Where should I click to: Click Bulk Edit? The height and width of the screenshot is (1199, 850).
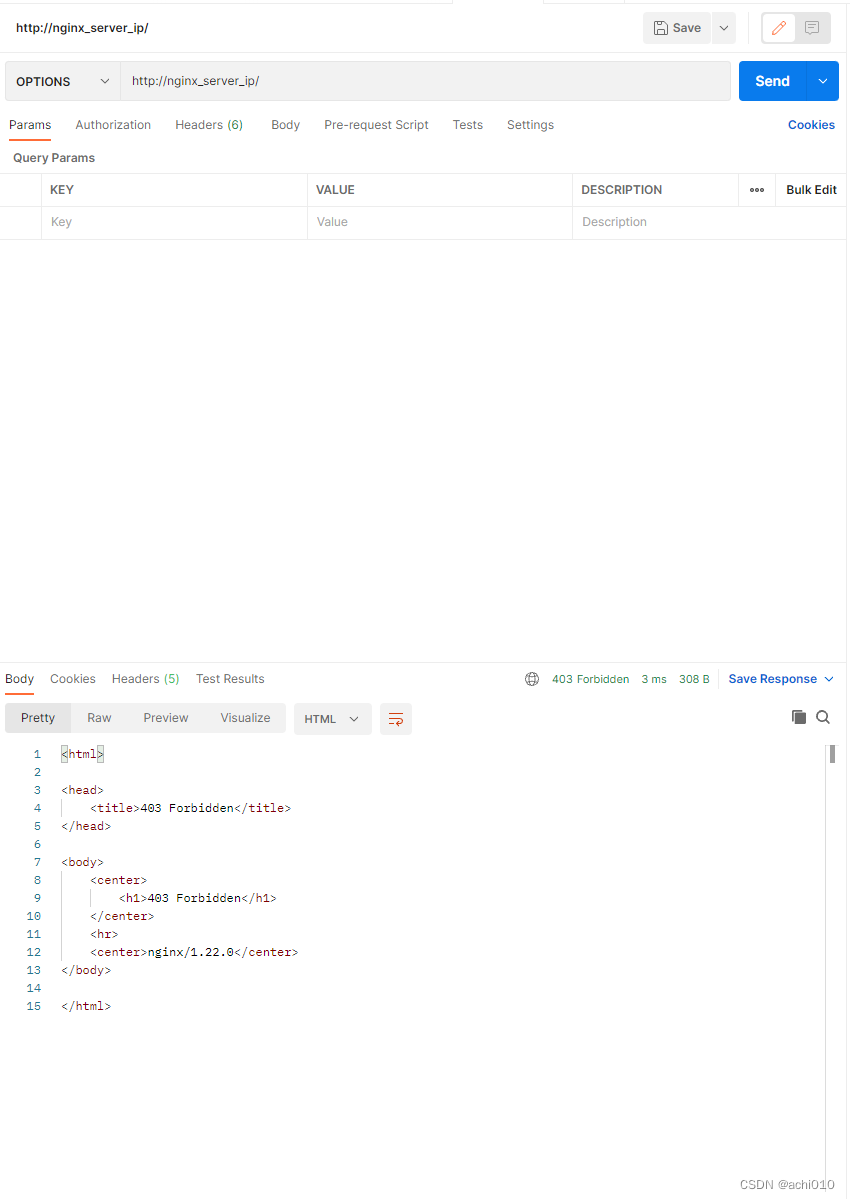pyautogui.click(x=811, y=190)
